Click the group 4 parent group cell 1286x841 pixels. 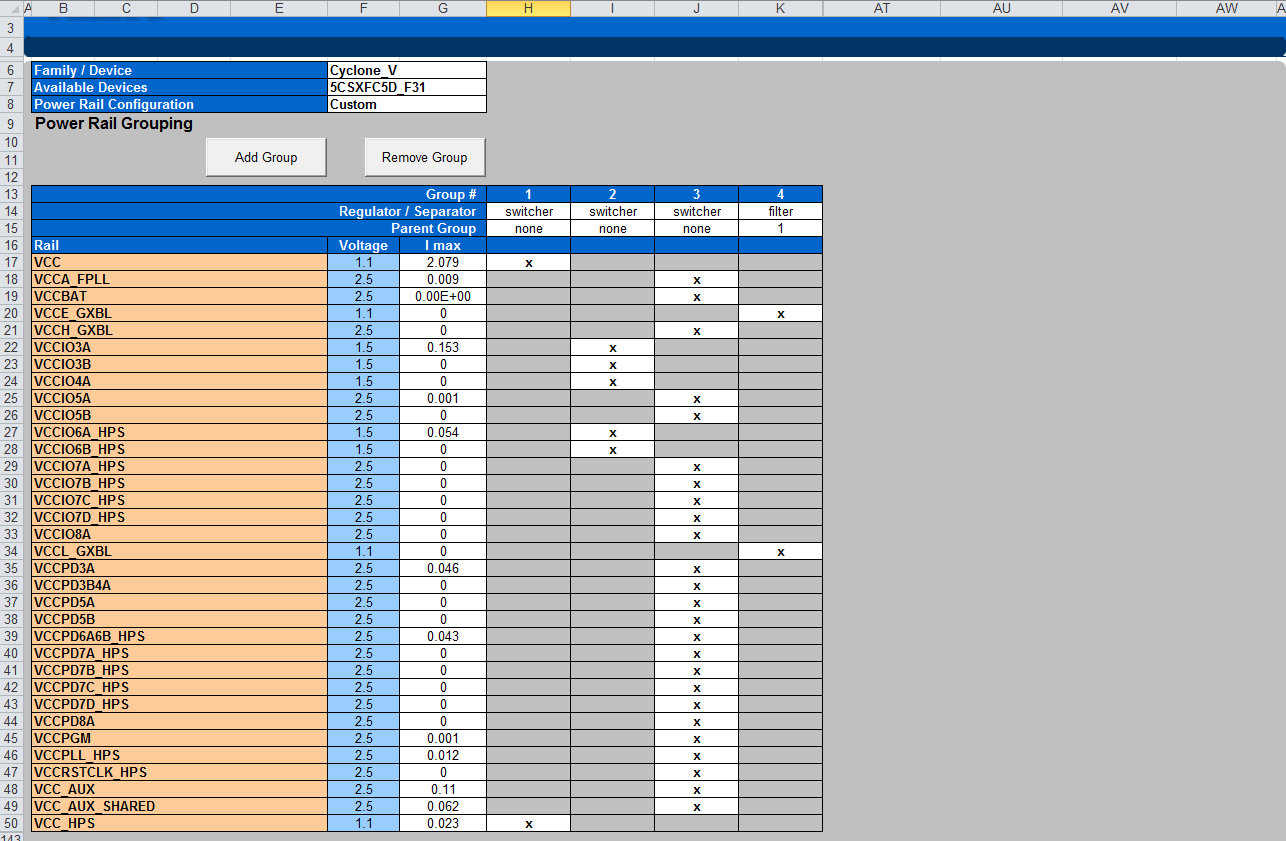click(780, 228)
